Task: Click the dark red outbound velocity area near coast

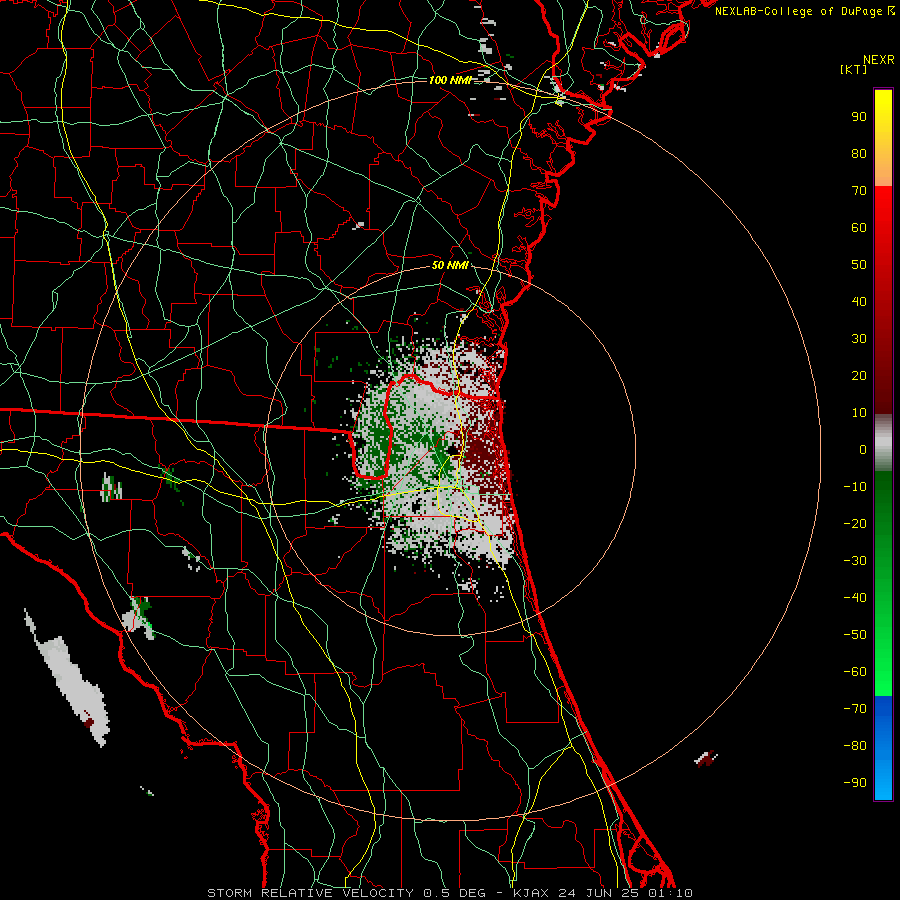Action: pyautogui.click(x=481, y=453)
